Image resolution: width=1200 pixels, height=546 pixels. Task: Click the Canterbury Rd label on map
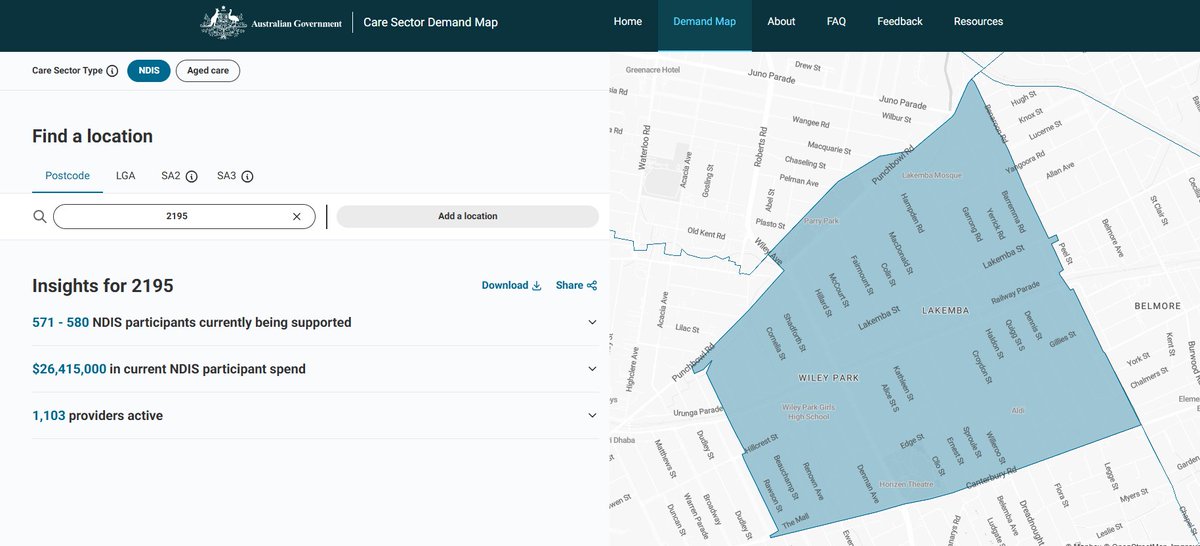pos(989,479)
